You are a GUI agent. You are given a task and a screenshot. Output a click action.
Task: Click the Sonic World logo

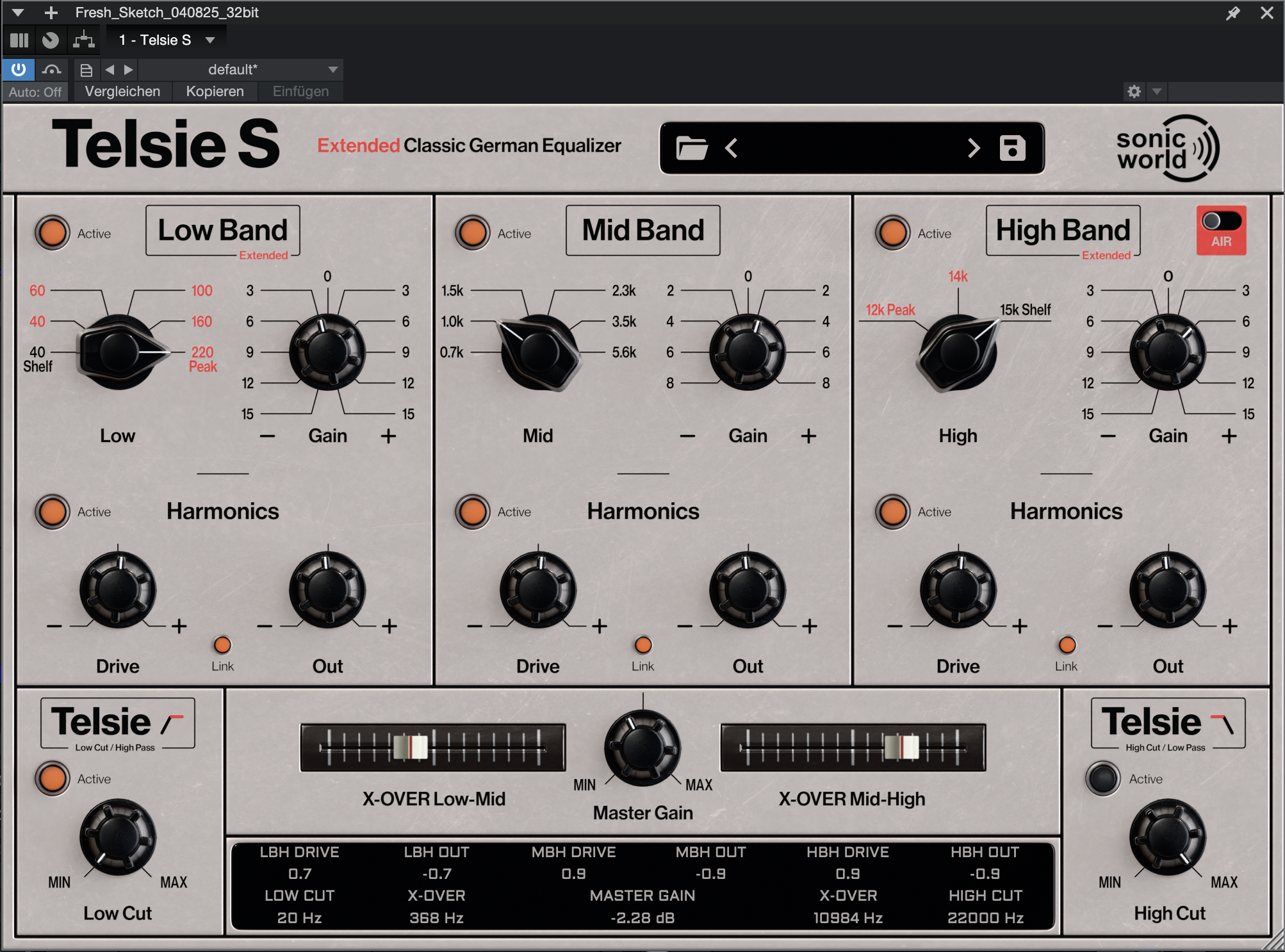point(1167,147)
